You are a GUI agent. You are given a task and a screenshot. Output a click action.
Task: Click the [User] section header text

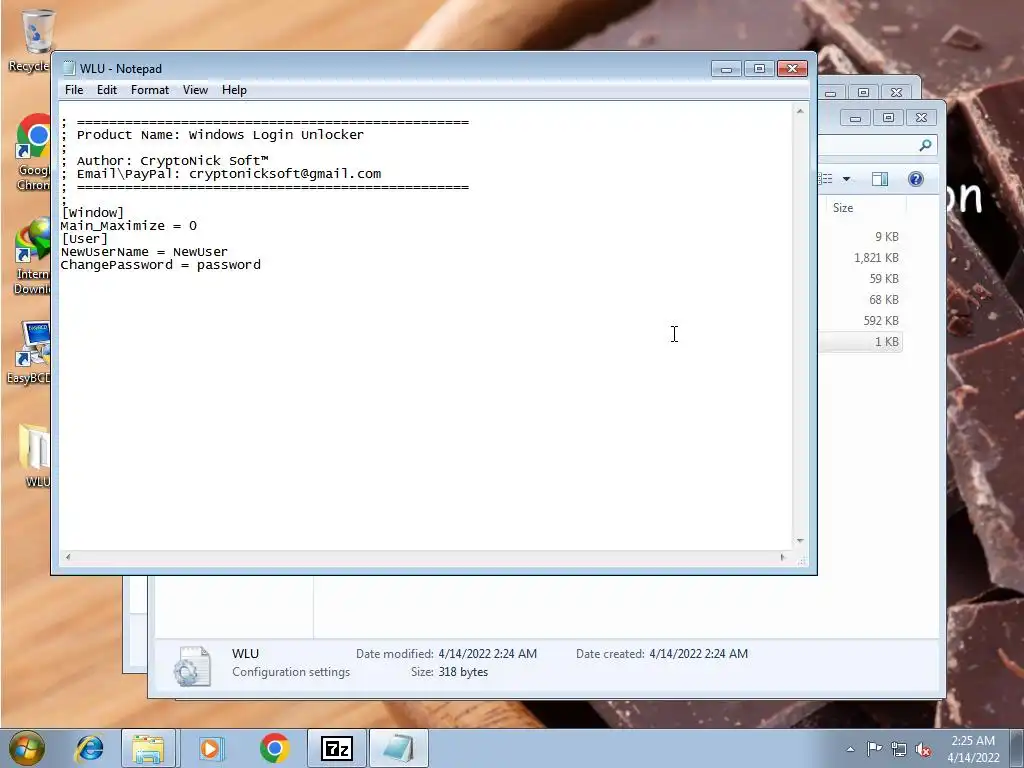click(84, 238)
